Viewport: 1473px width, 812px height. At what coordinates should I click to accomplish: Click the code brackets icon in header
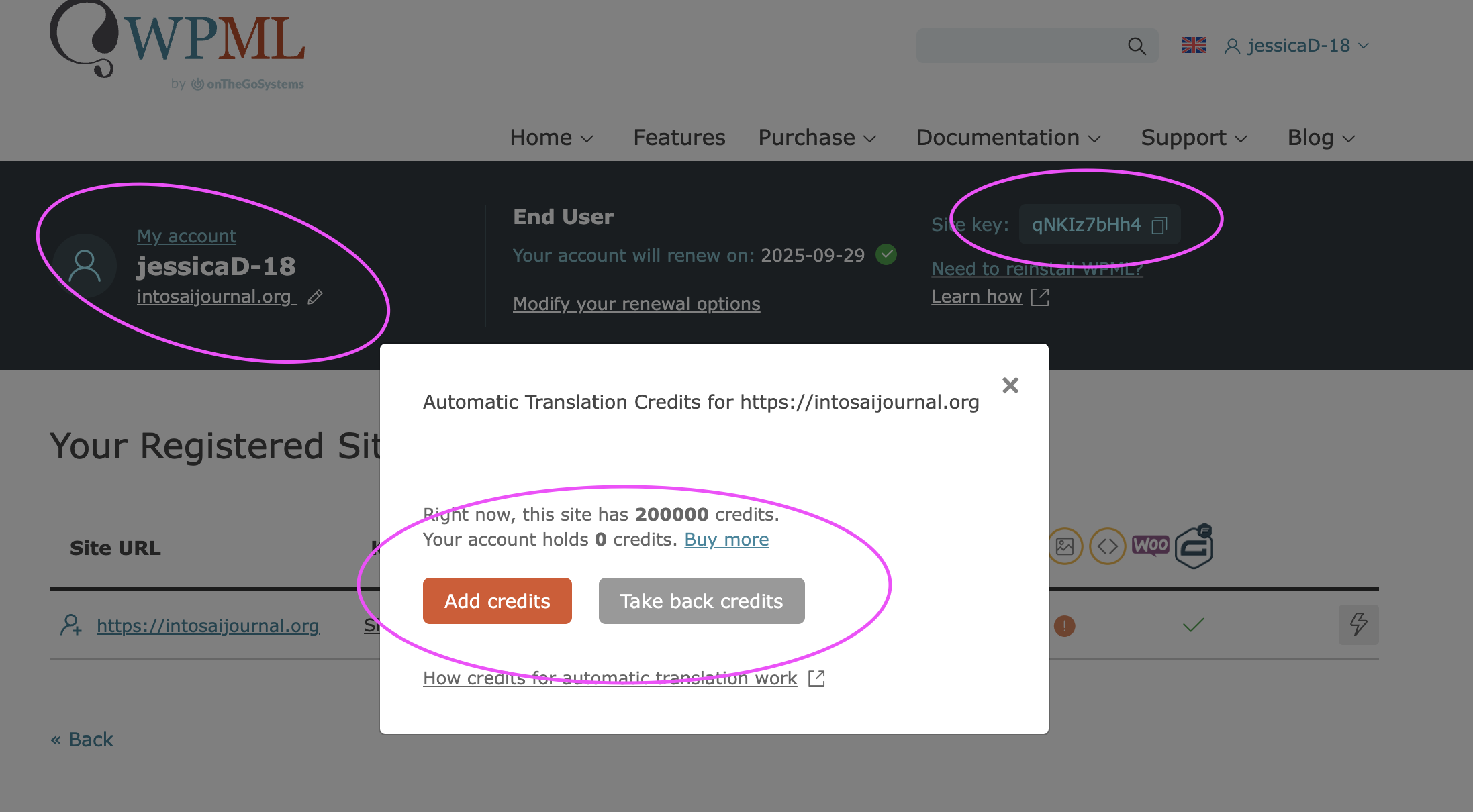pos(1107,546)
